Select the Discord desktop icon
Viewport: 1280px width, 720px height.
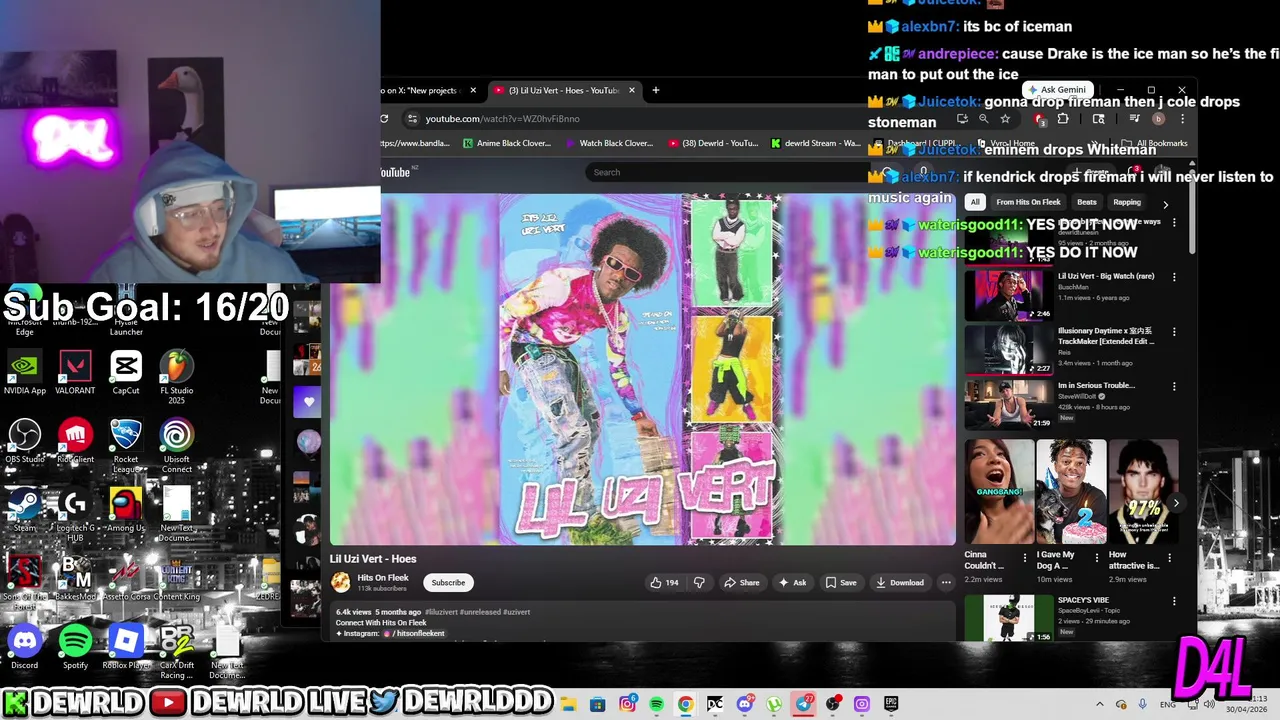(24, 647)
